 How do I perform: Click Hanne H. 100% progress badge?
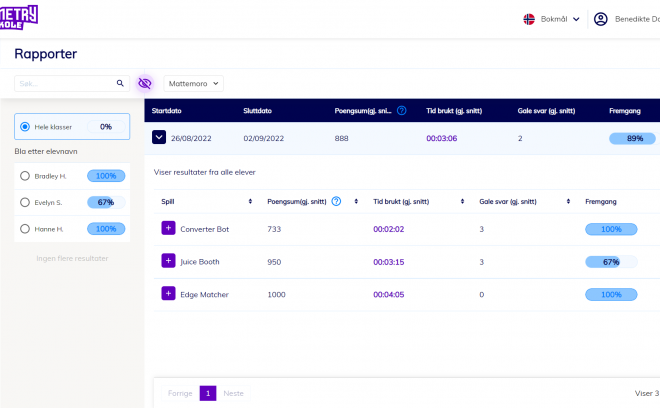coord(106,229)
